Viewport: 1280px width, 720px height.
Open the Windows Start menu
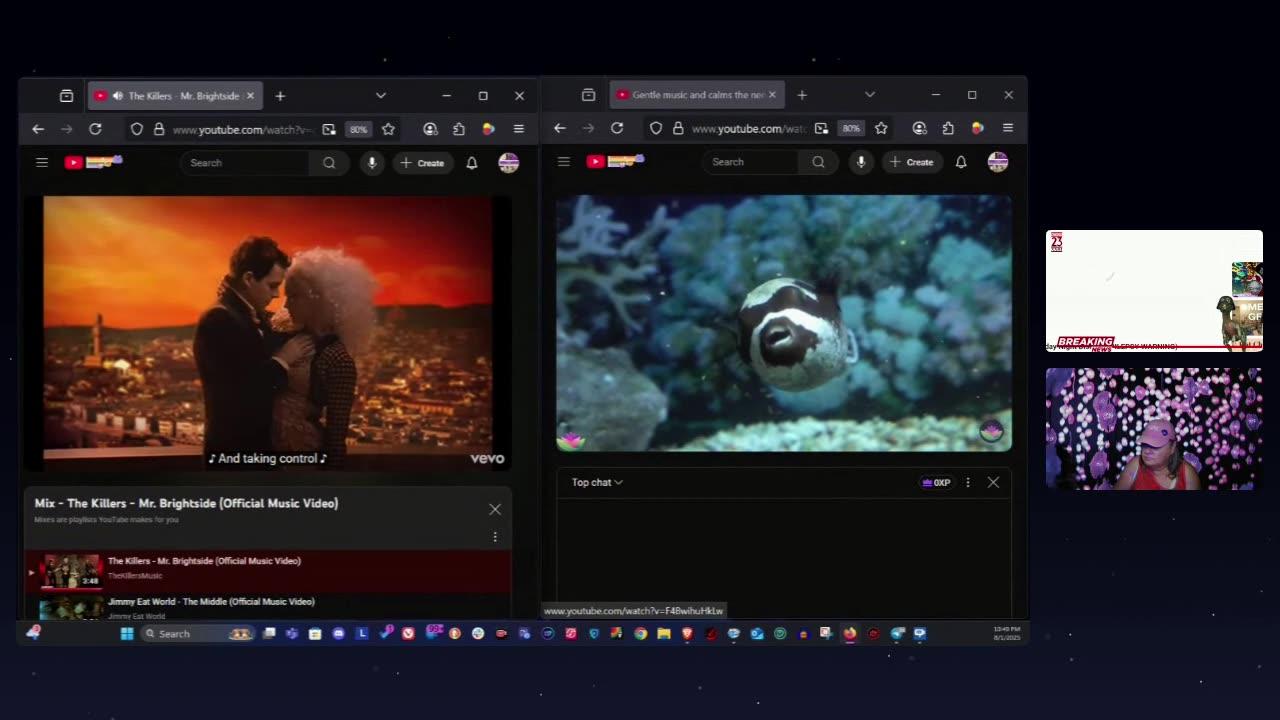(x=127, y=633)
